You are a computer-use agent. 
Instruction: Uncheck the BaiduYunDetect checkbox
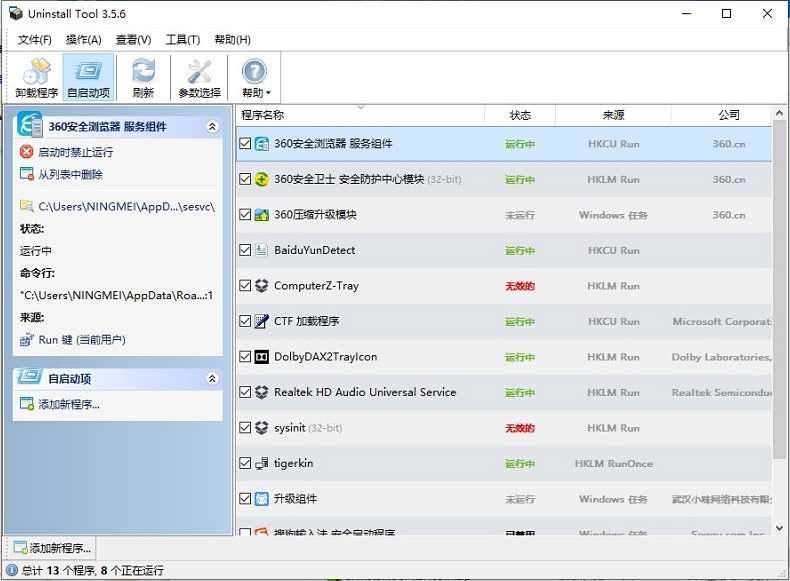click(245, 250)
